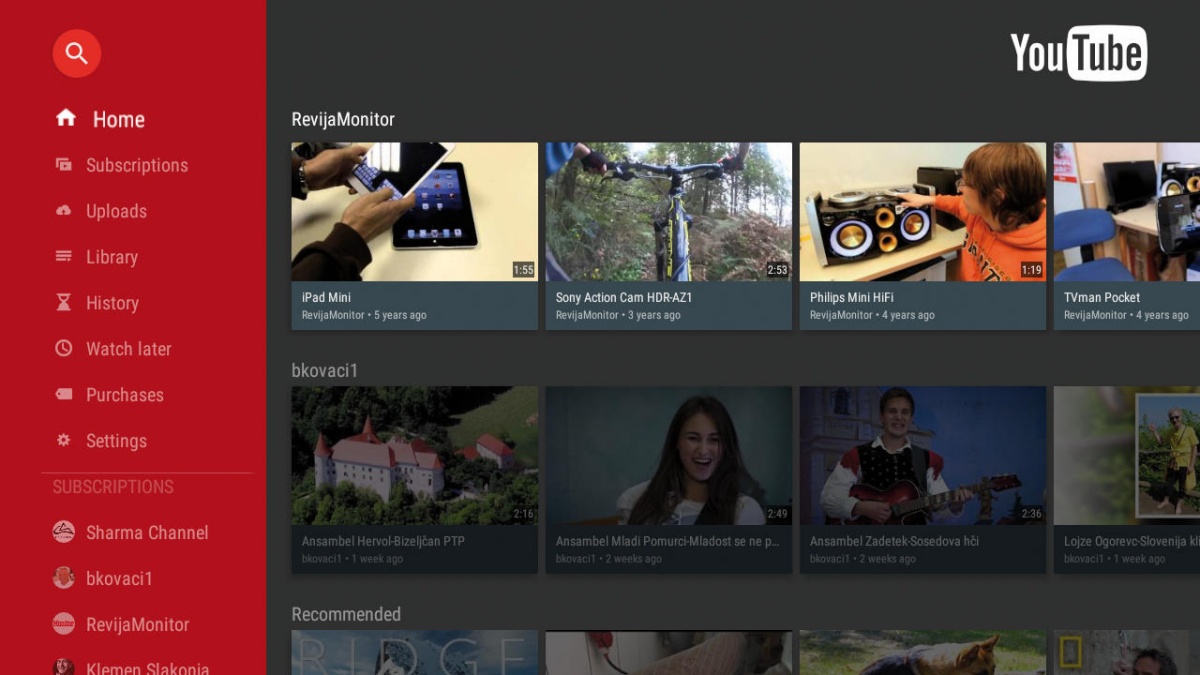
Task: Click the Sony Action Cam HDR-AZ1 title
Action: [624, 297]
